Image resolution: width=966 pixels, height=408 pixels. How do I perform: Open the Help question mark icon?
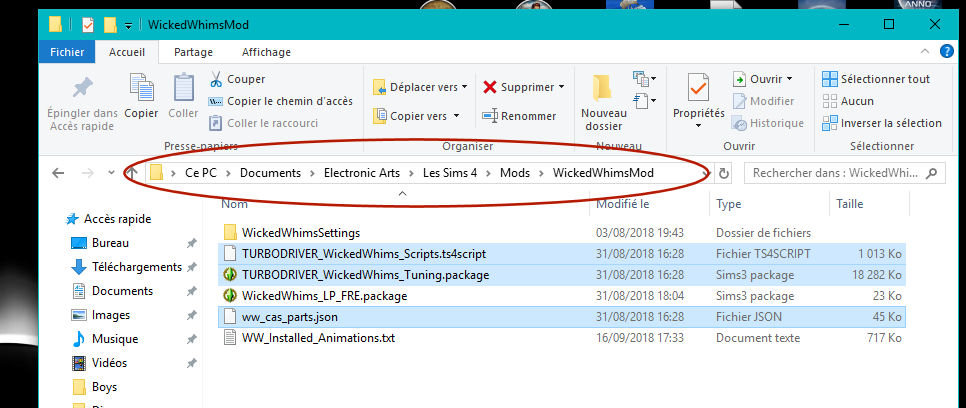(947, 51)
